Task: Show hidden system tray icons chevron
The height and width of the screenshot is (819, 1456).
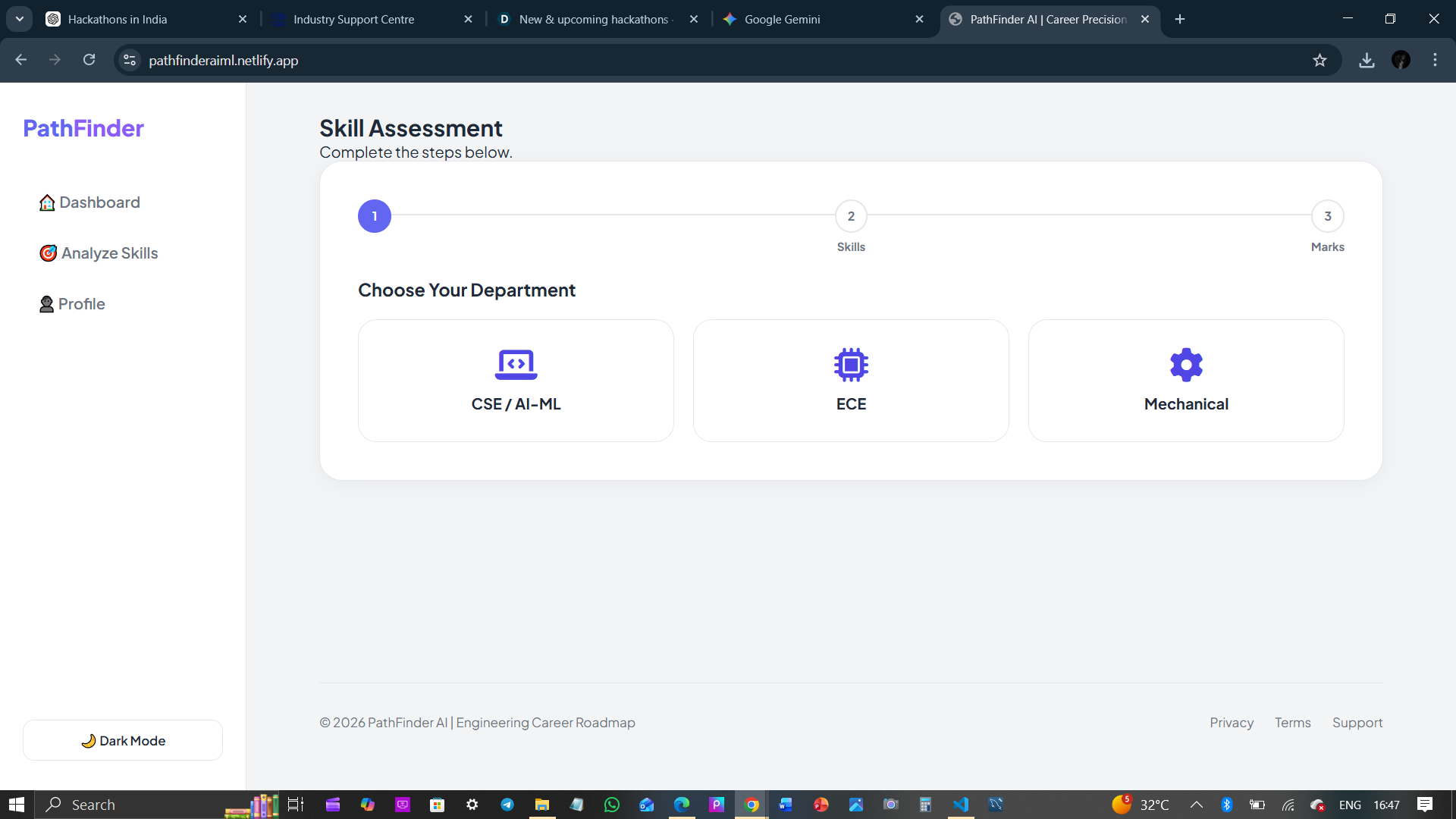Action: pyautogui.click(x=1196, y=805)
